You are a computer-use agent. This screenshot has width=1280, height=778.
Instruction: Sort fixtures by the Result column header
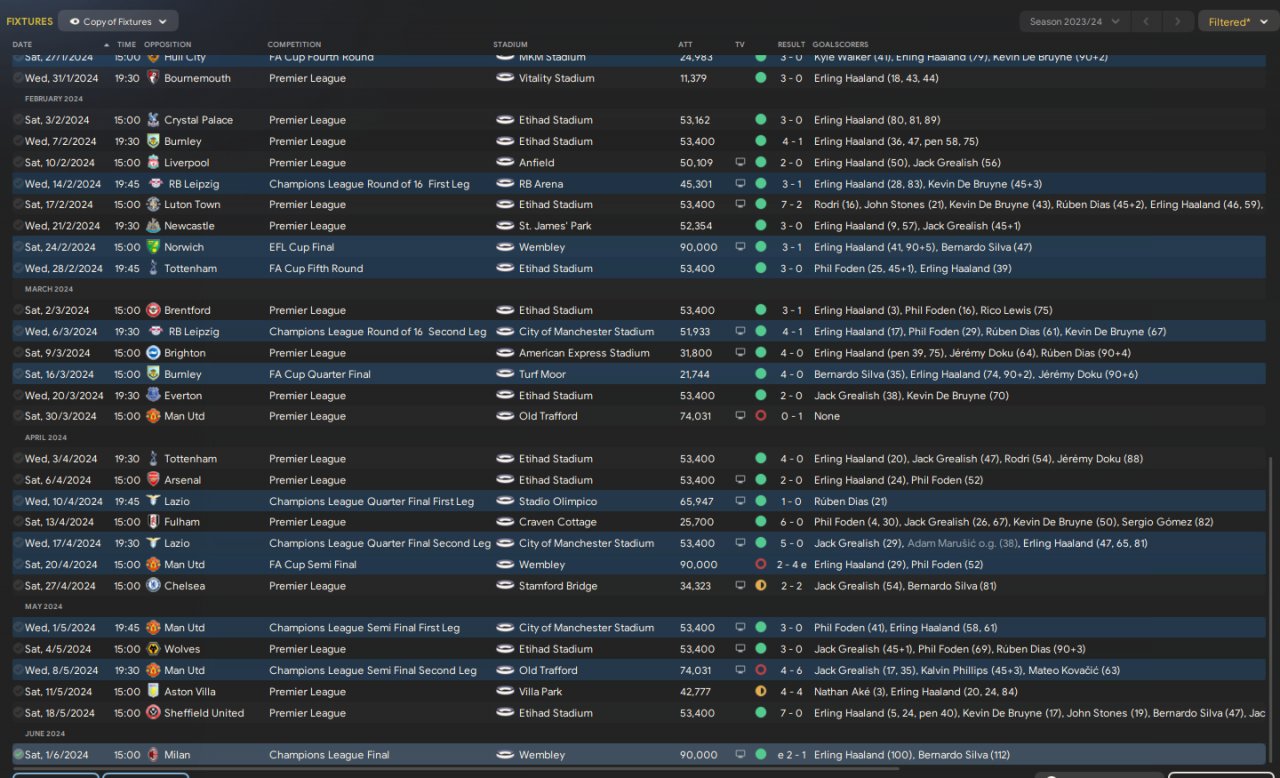(x=791, y=45)
